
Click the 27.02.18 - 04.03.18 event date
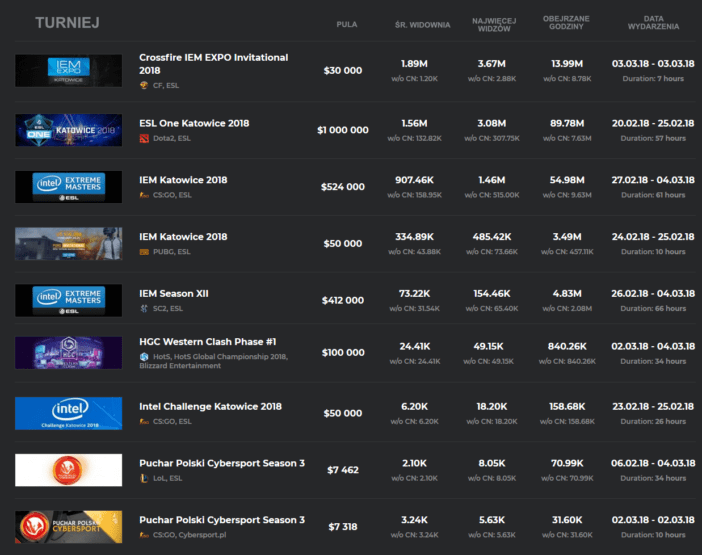[x=653, y=180]
